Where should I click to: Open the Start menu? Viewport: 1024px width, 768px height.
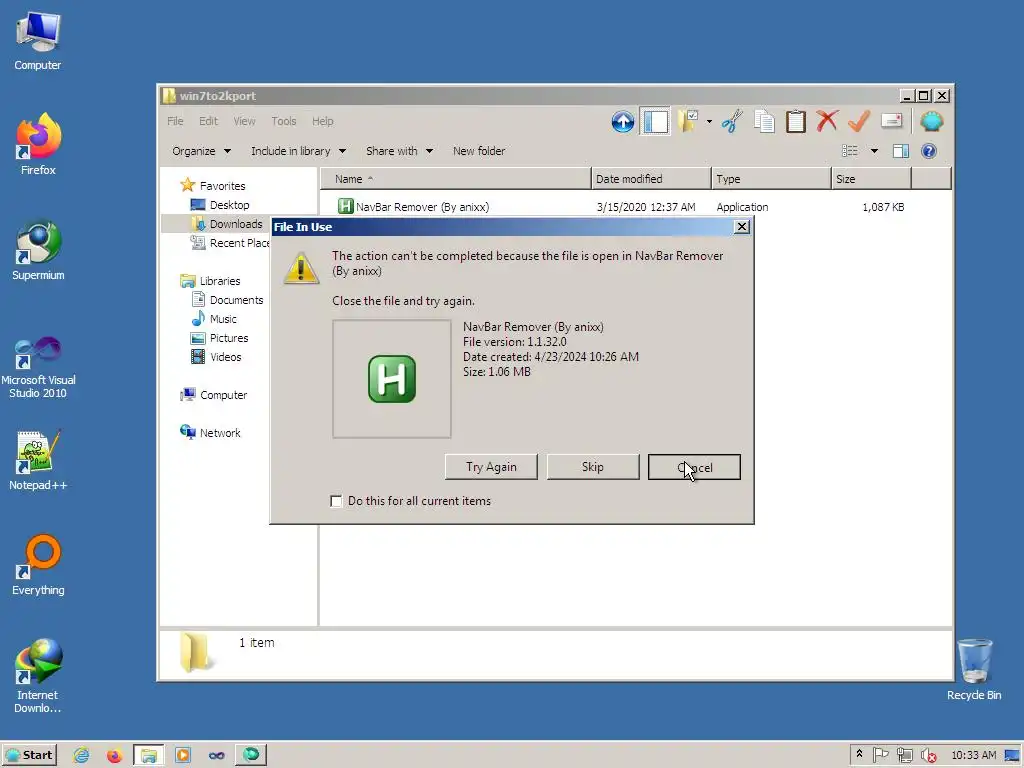(29, 755)
